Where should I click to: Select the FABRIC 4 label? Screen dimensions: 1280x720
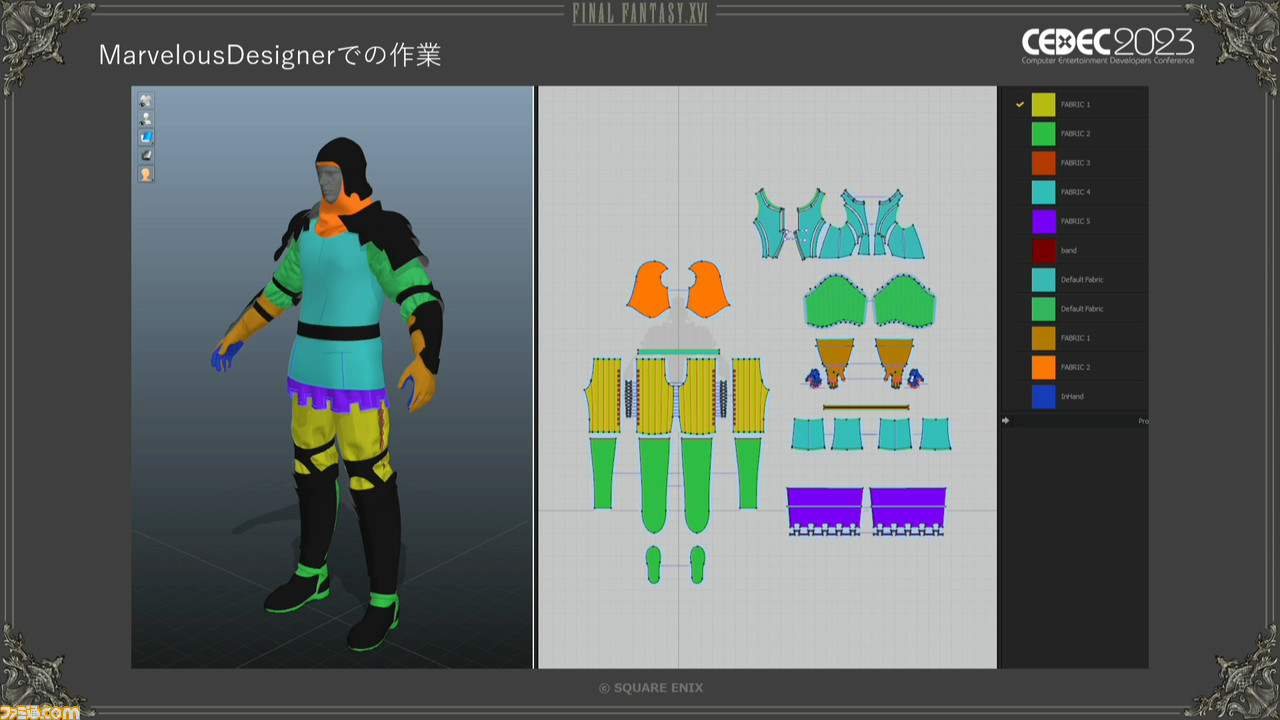click(x=1075, y=192)
